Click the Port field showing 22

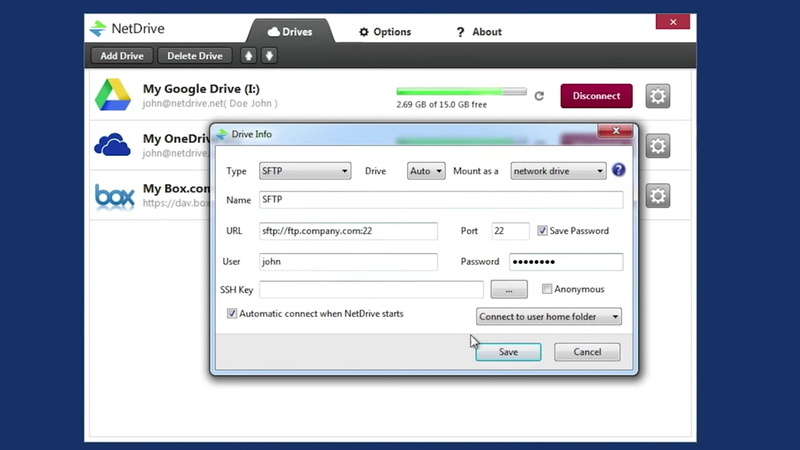pyautogui.click(x=510, y=231)
